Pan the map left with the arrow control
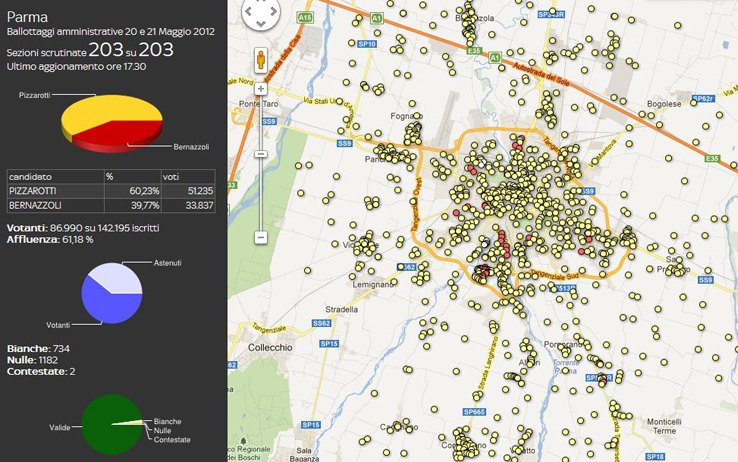 (x=249, y=12)
